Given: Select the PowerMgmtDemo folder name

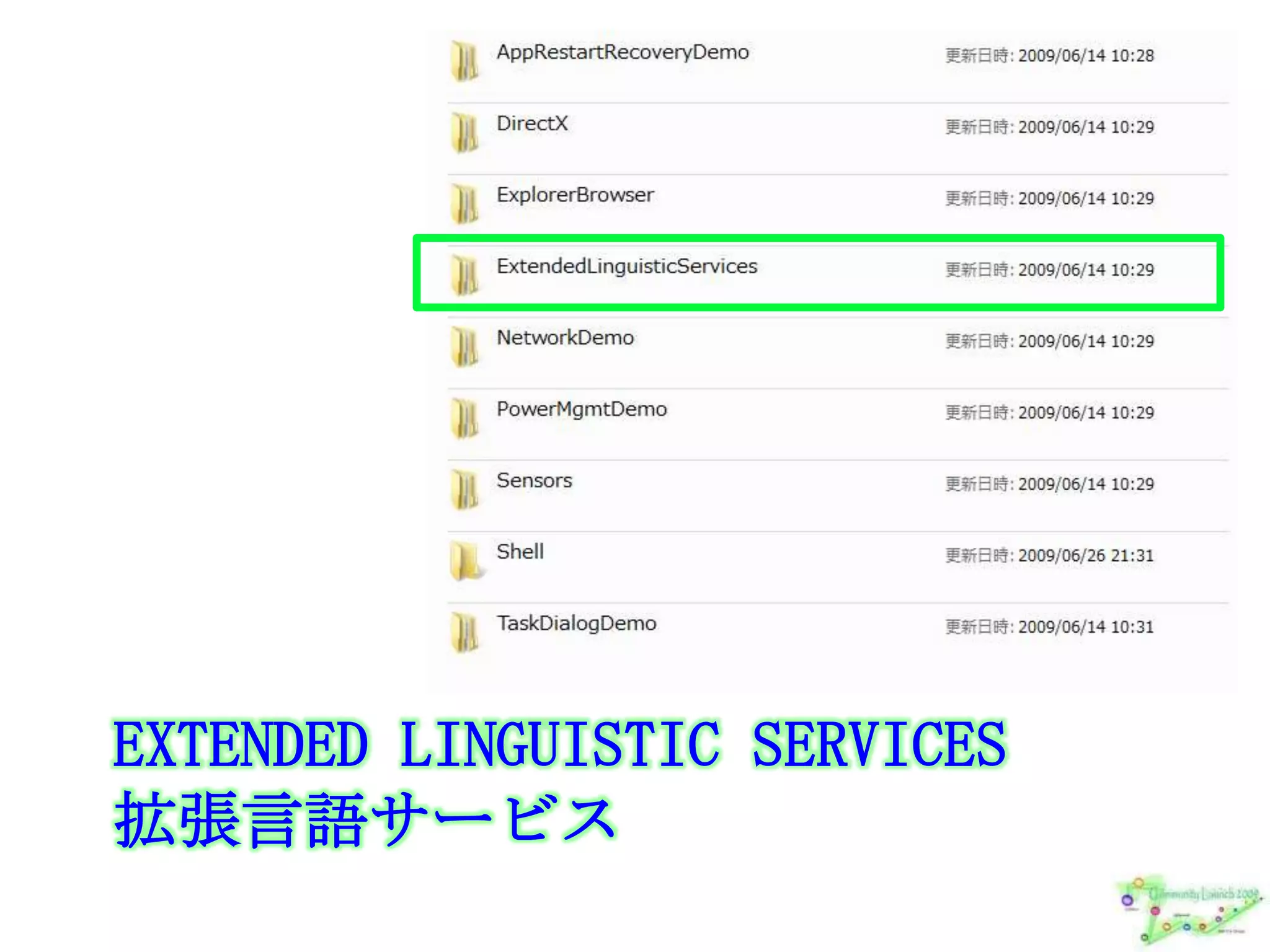Looking at the screenshot, I should [582, 410].
